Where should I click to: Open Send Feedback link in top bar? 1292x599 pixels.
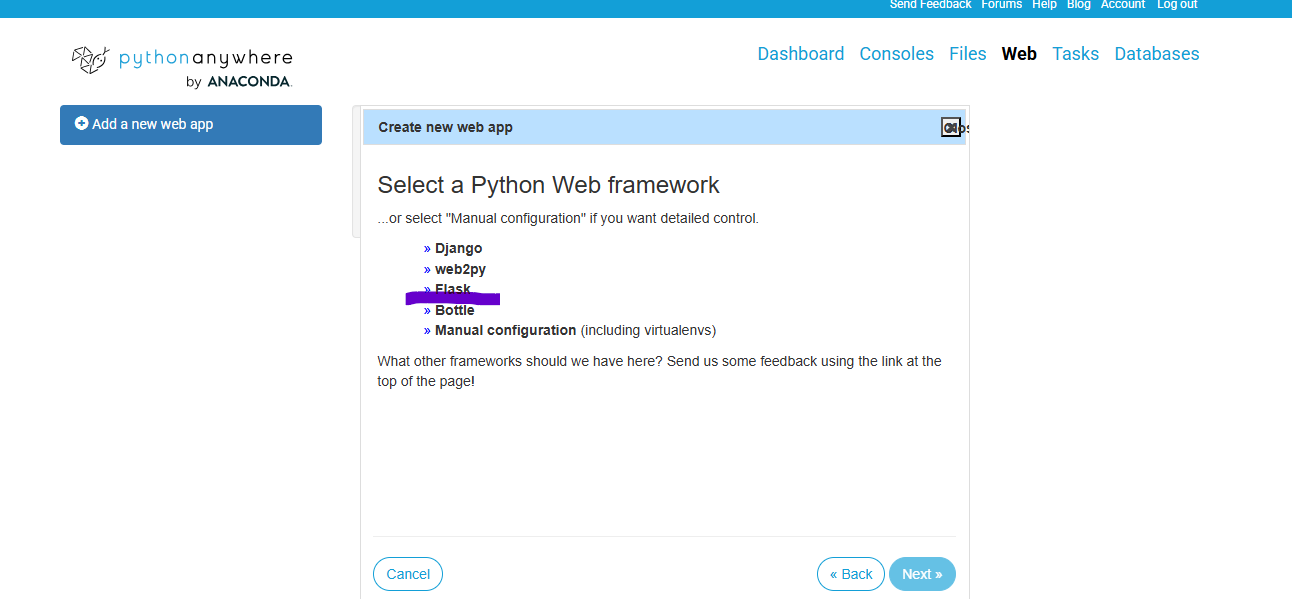[x=930, y=5]
